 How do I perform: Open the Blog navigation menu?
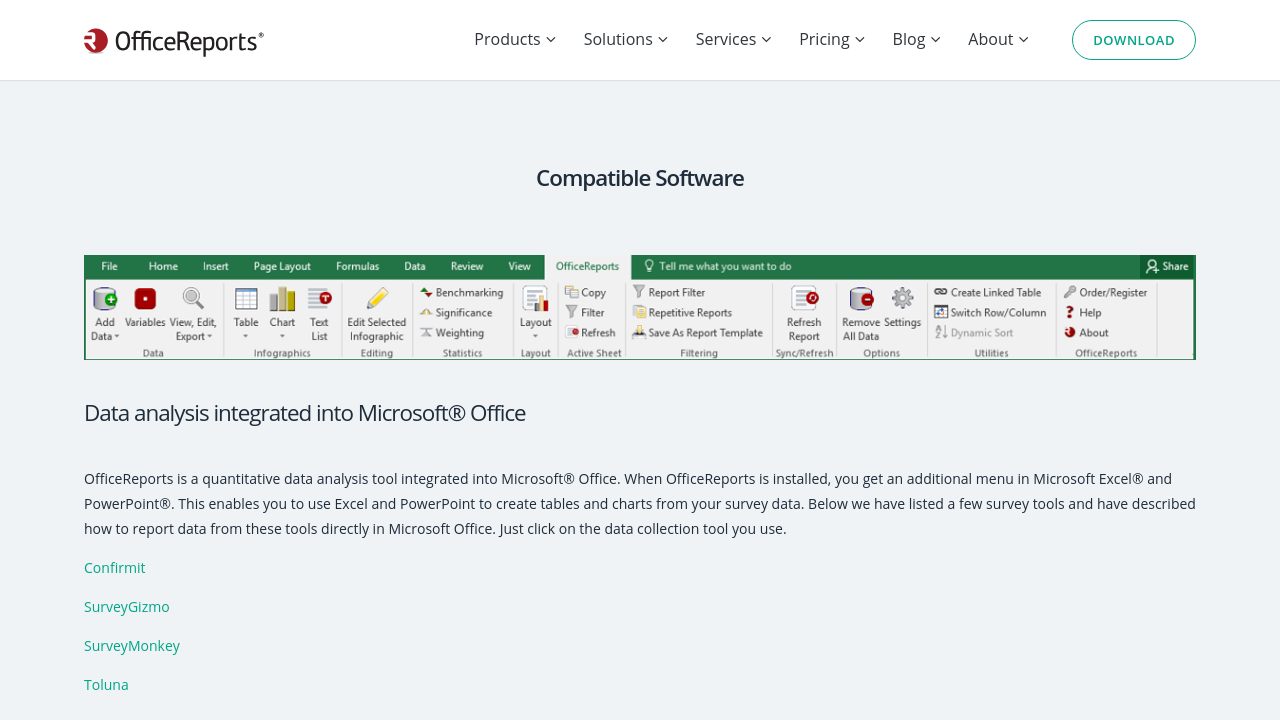(x=916, y=39)
